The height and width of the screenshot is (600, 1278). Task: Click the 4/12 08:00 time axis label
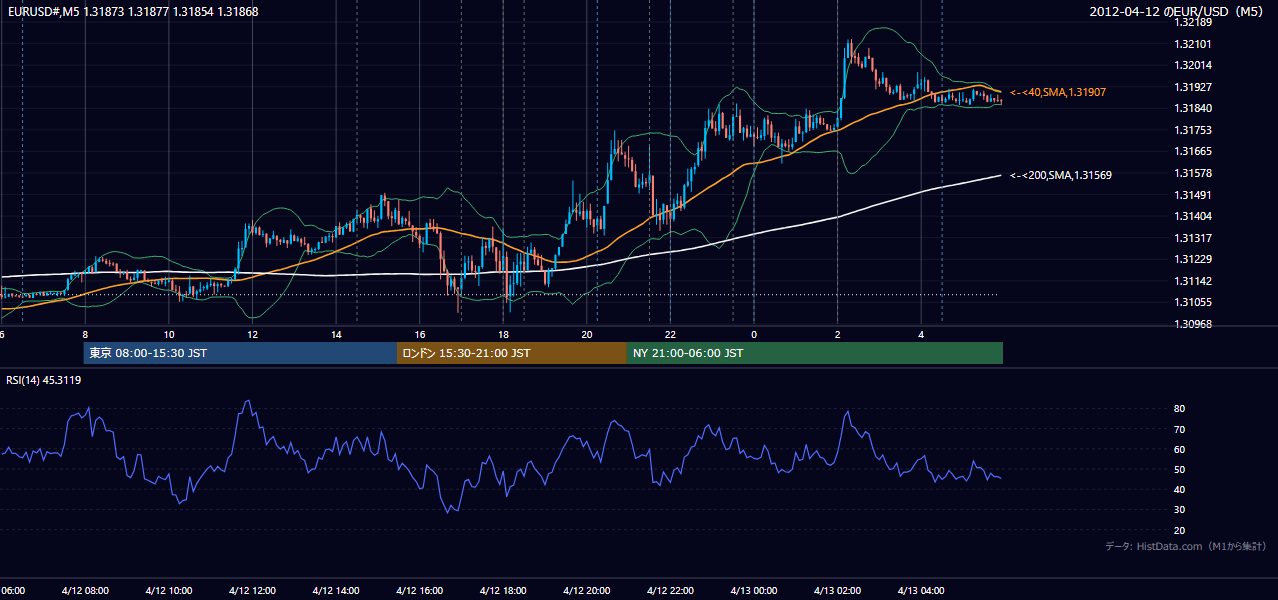pyautogui.click(x=85, y=590)
